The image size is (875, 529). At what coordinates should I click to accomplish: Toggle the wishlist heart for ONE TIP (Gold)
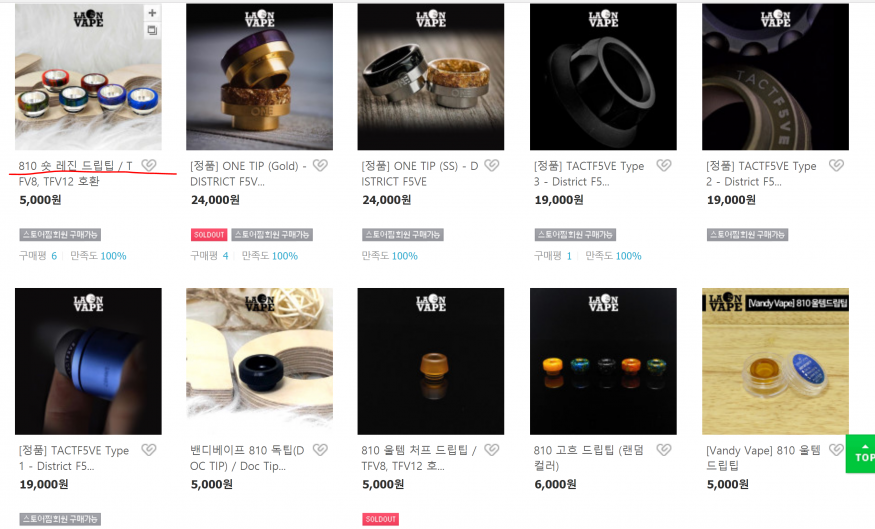(320, 165)
